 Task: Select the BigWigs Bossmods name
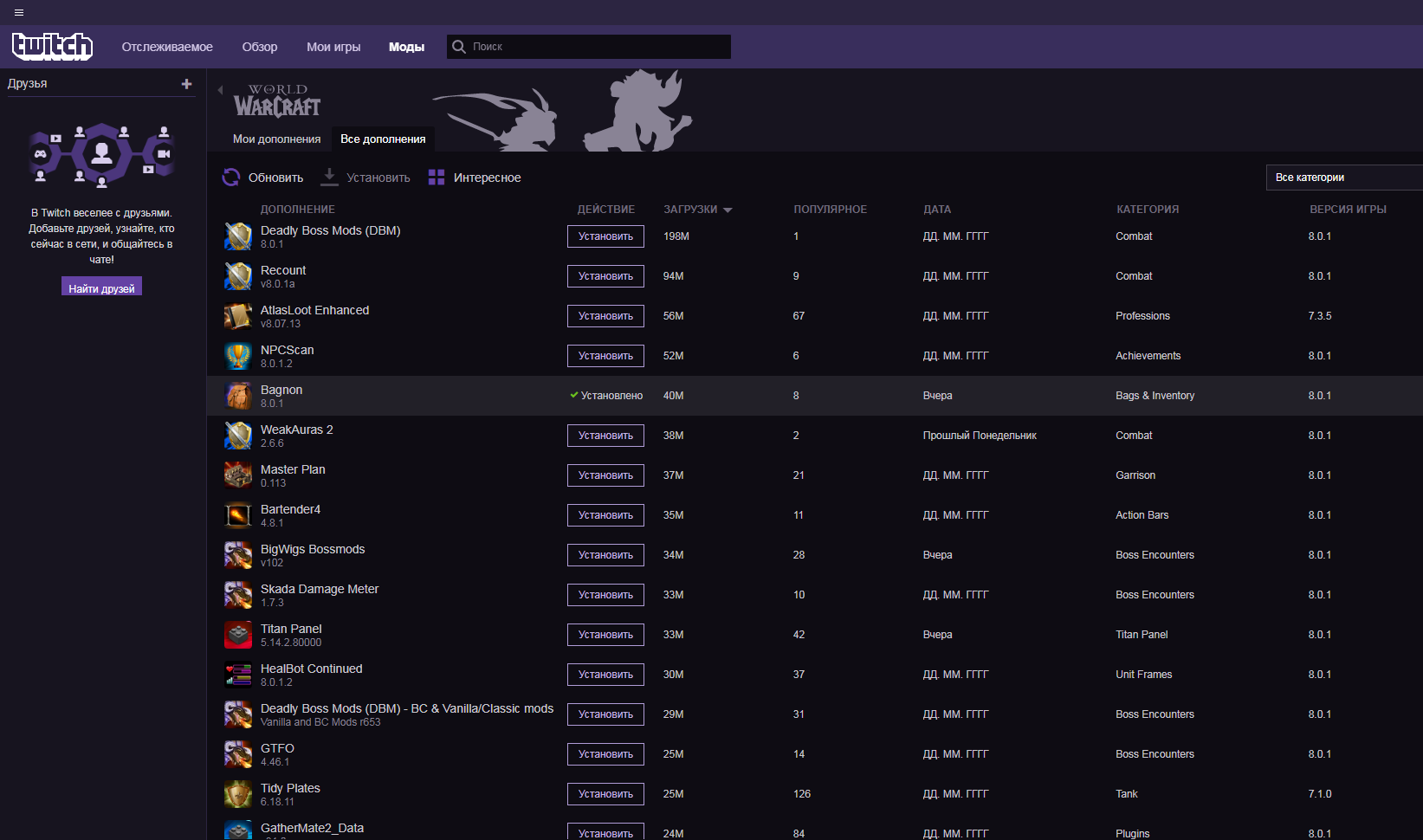[313, 549]
